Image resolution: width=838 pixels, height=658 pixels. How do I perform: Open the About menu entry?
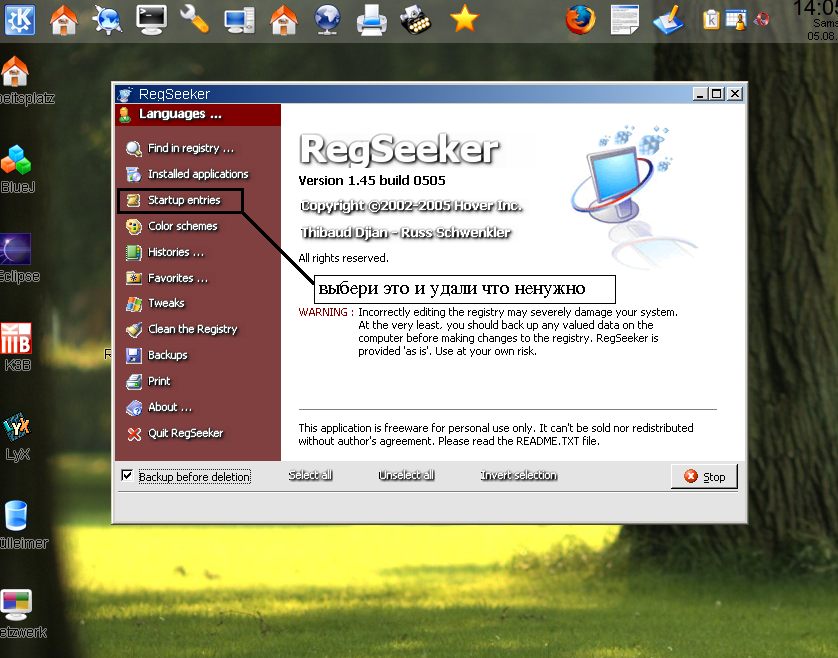click(169, 407)
